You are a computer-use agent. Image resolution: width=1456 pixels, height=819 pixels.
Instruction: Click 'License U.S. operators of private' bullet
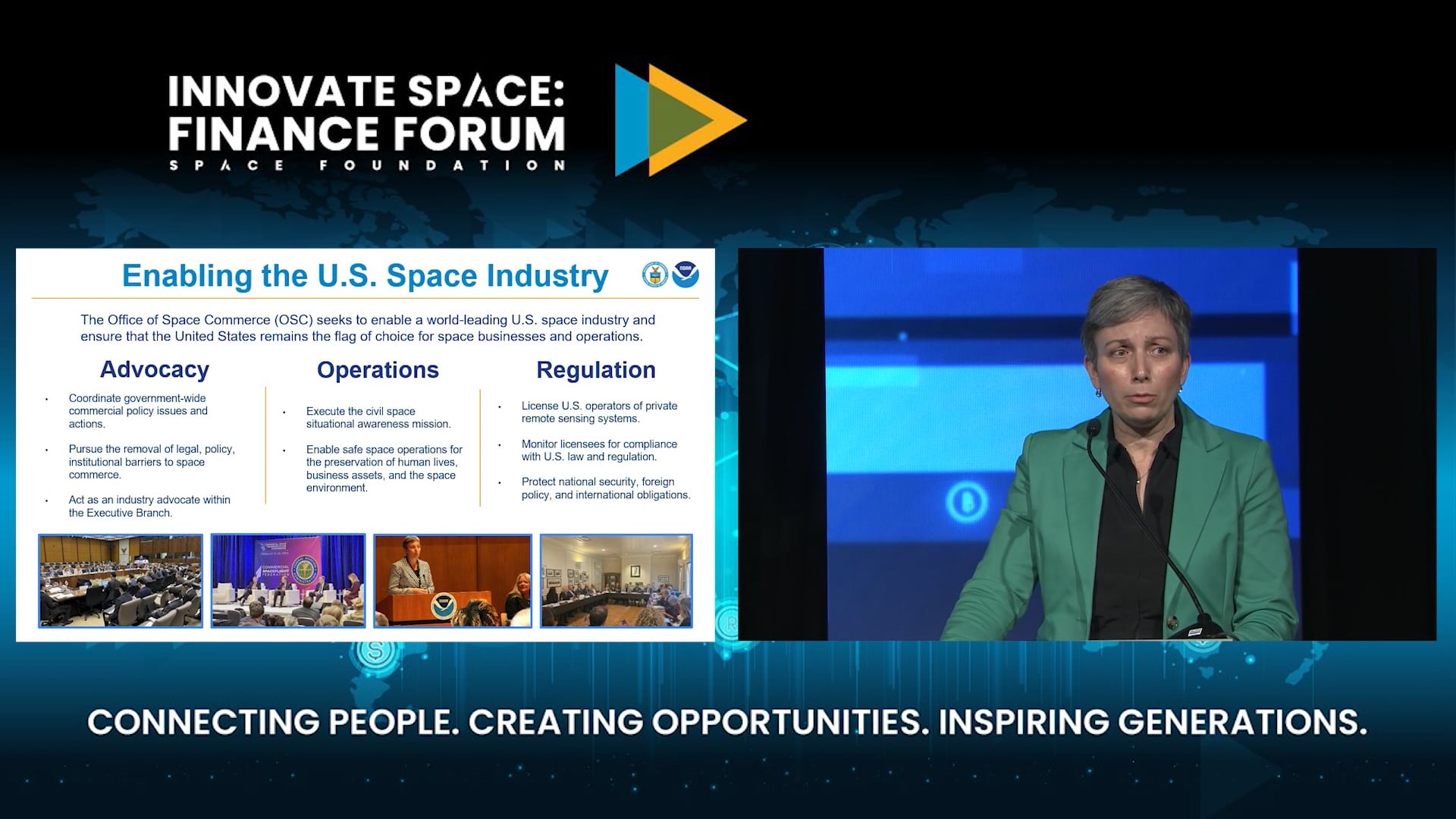[599, 413]
